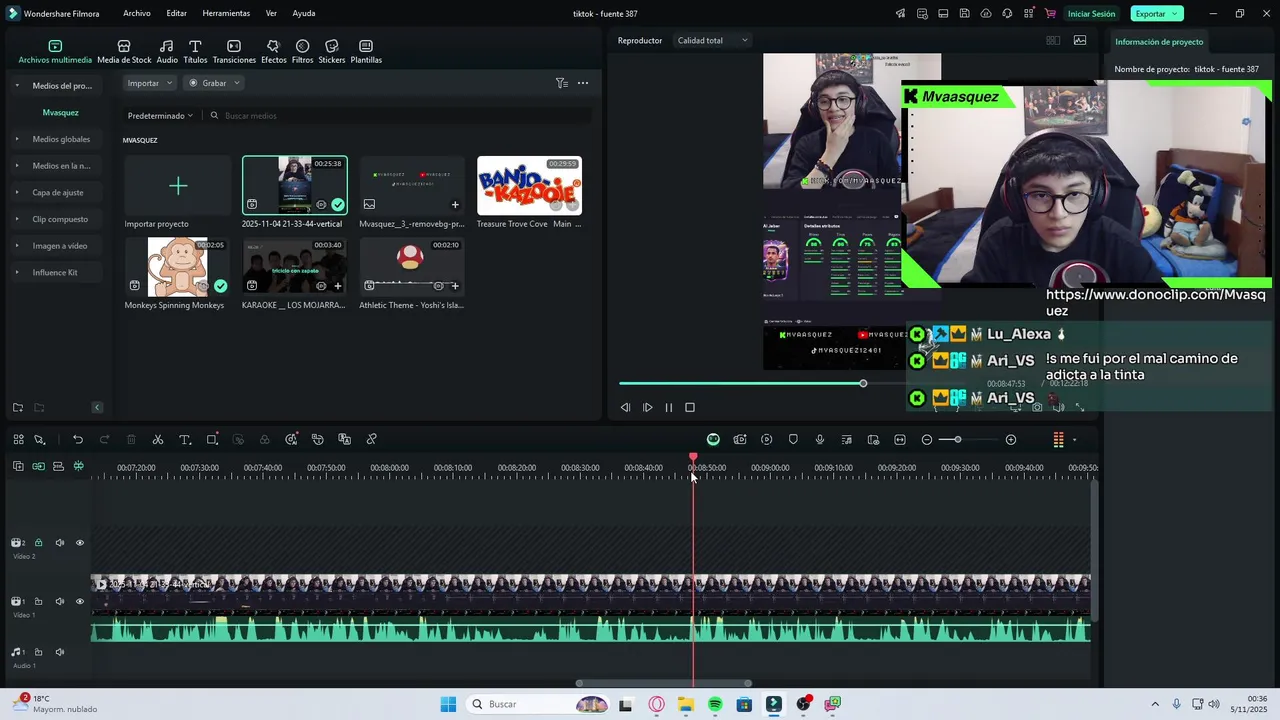Open the Ayuda menu
This screenshot has height=720, width=1280.
tap(304, 13)
